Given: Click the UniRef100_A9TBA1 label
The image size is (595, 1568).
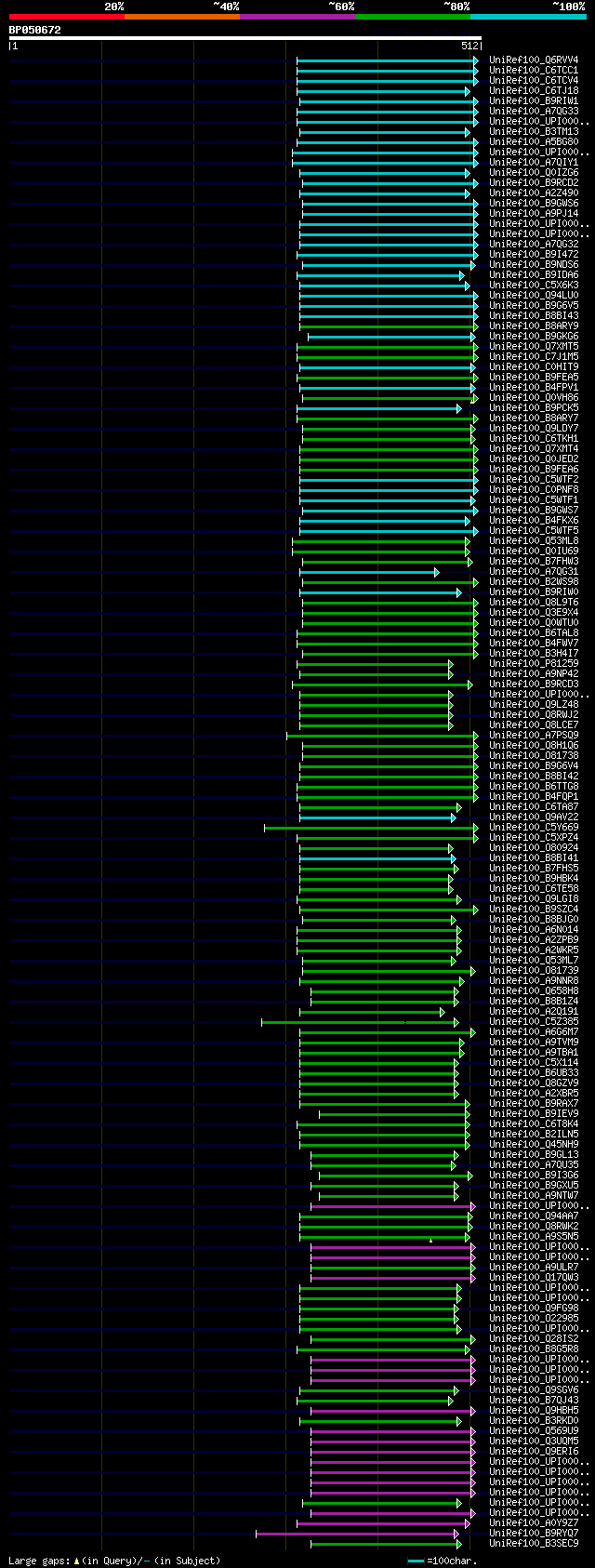Looking at the screenshot, I should point(534,1052).
